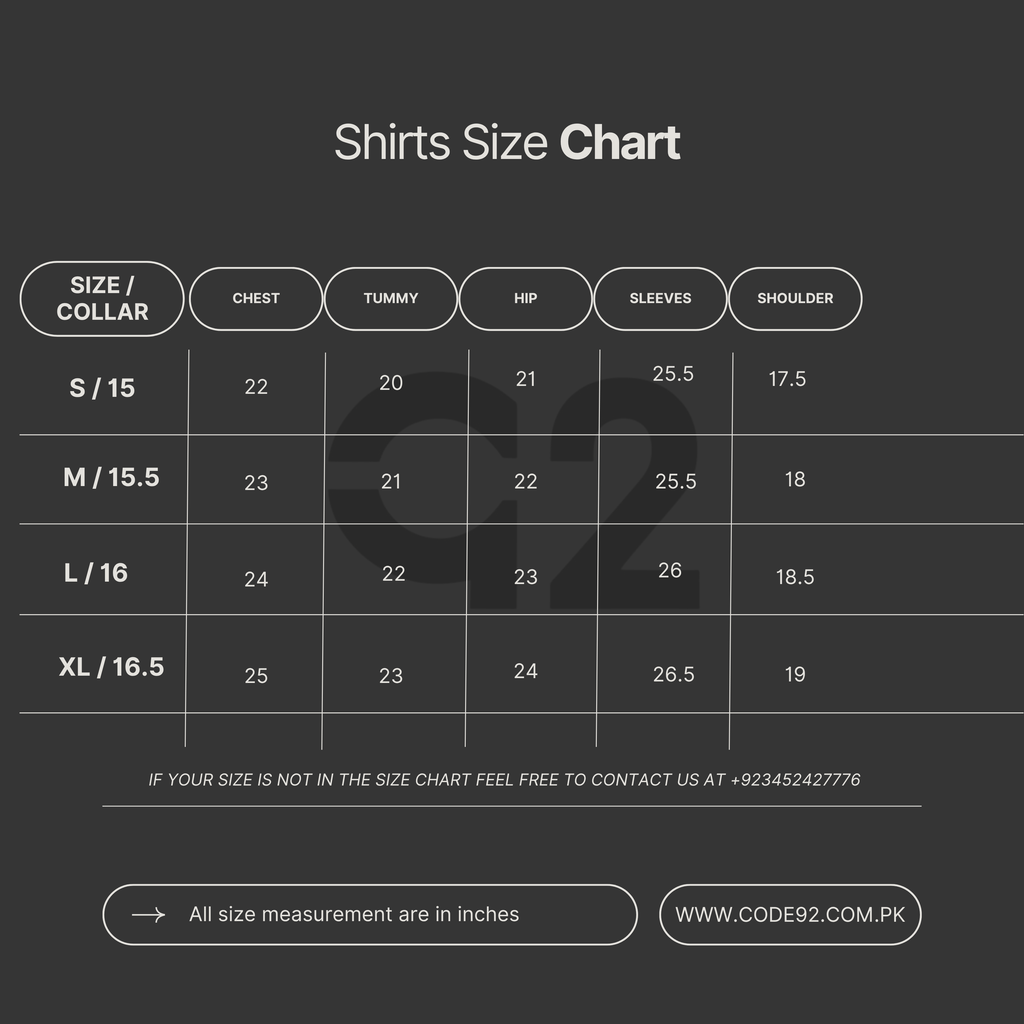This screenshot has width=1024, height=1024.
Task: Select the S / 15 size row label
Action: pos(102,388)
